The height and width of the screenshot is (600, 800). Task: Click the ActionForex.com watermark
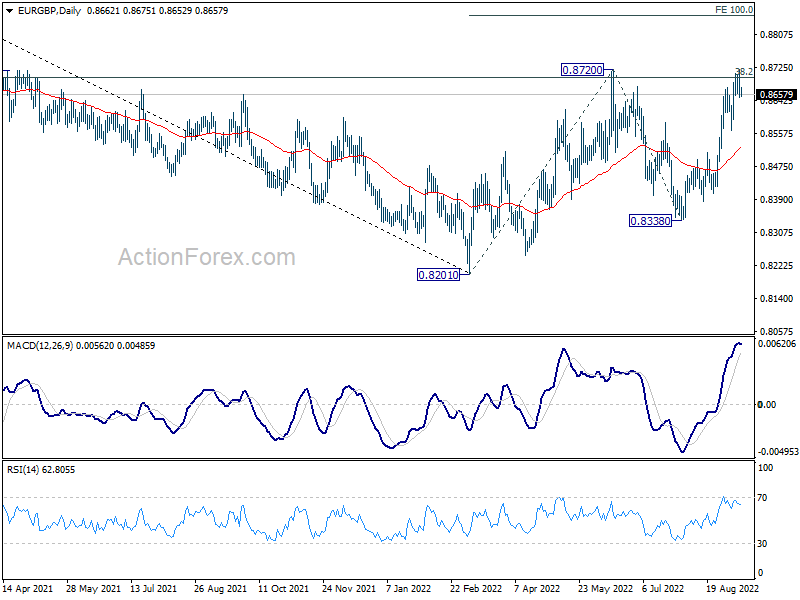pyautogui.click(x=207, y=257)
